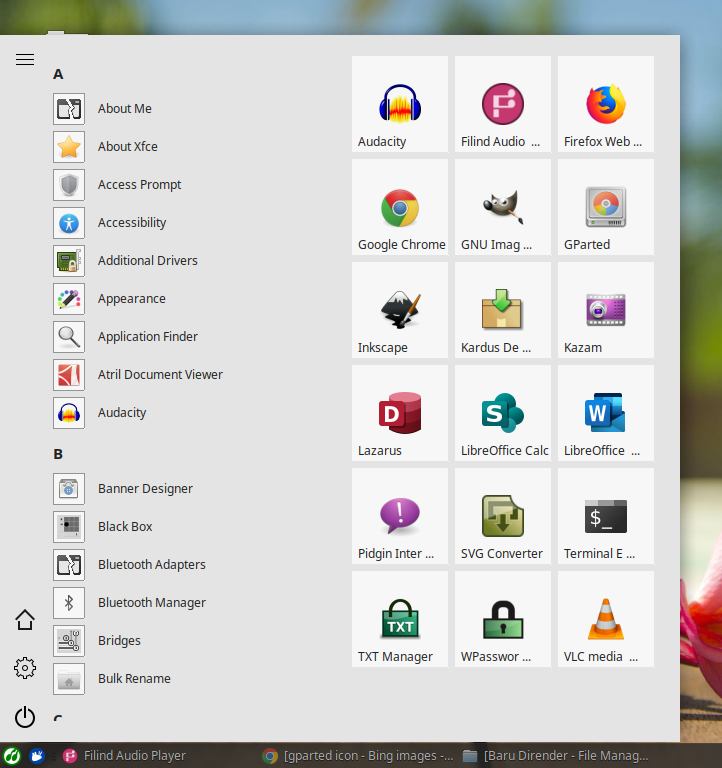
Task: Select 'Bridges' in the app list
Action: click(120, 641)
